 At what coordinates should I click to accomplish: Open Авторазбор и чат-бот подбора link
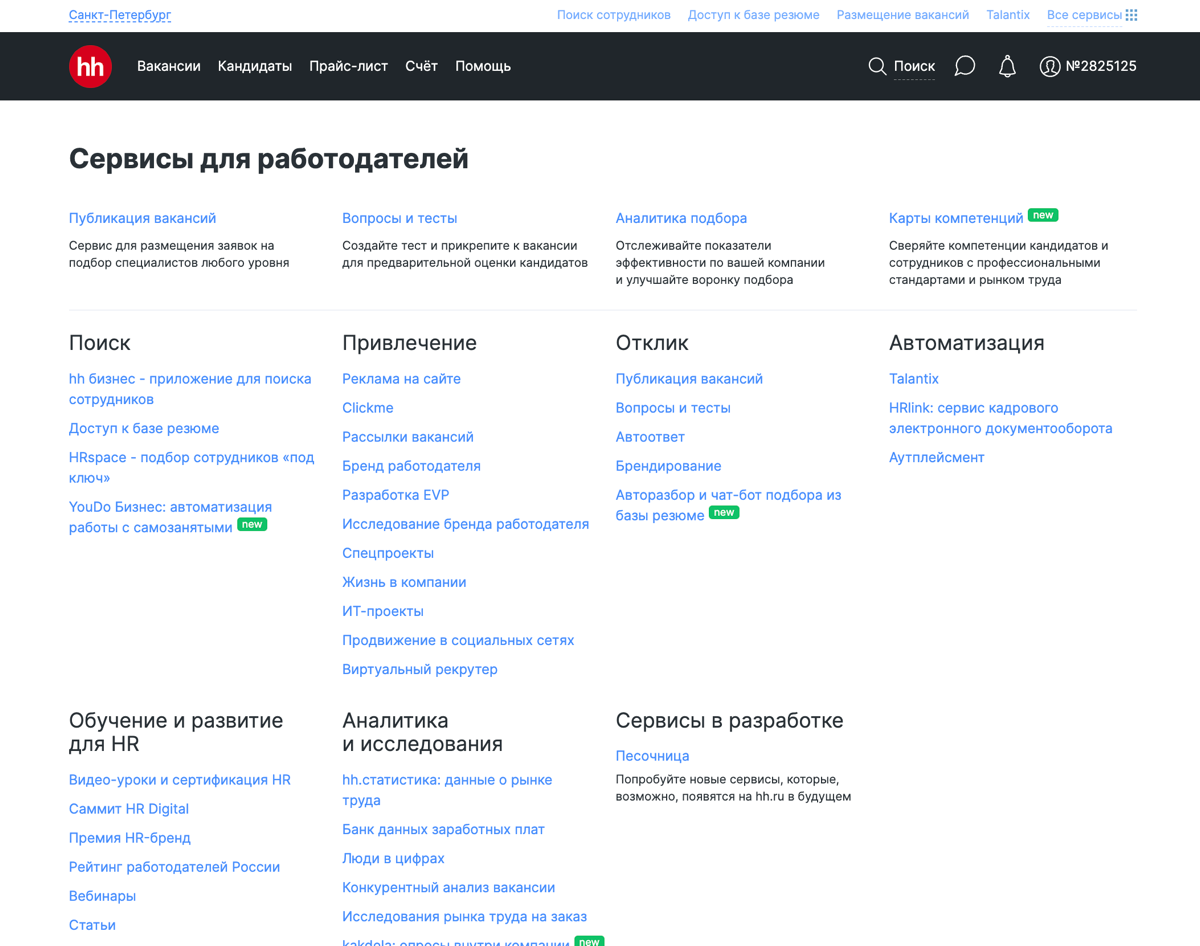[728, 505]
